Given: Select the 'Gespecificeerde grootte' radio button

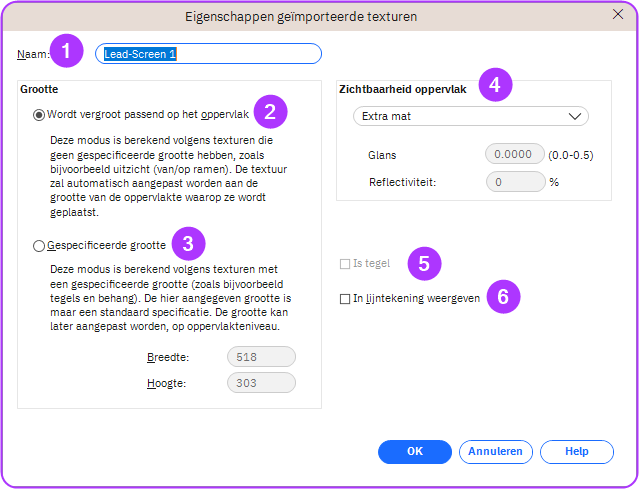Looking at the screenshot, I should pyautogui.click(x=39, y=246).
